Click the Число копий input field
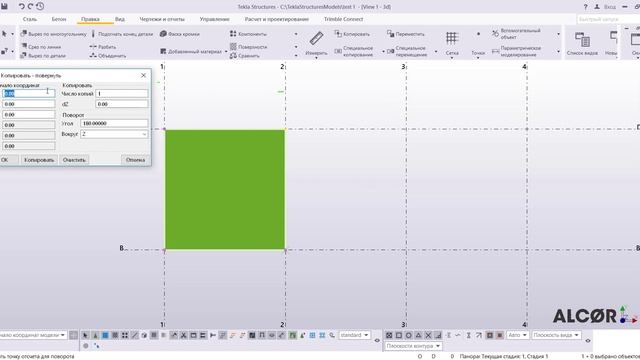This screenshot has height=360, width=640. click(x=122, y=93)
